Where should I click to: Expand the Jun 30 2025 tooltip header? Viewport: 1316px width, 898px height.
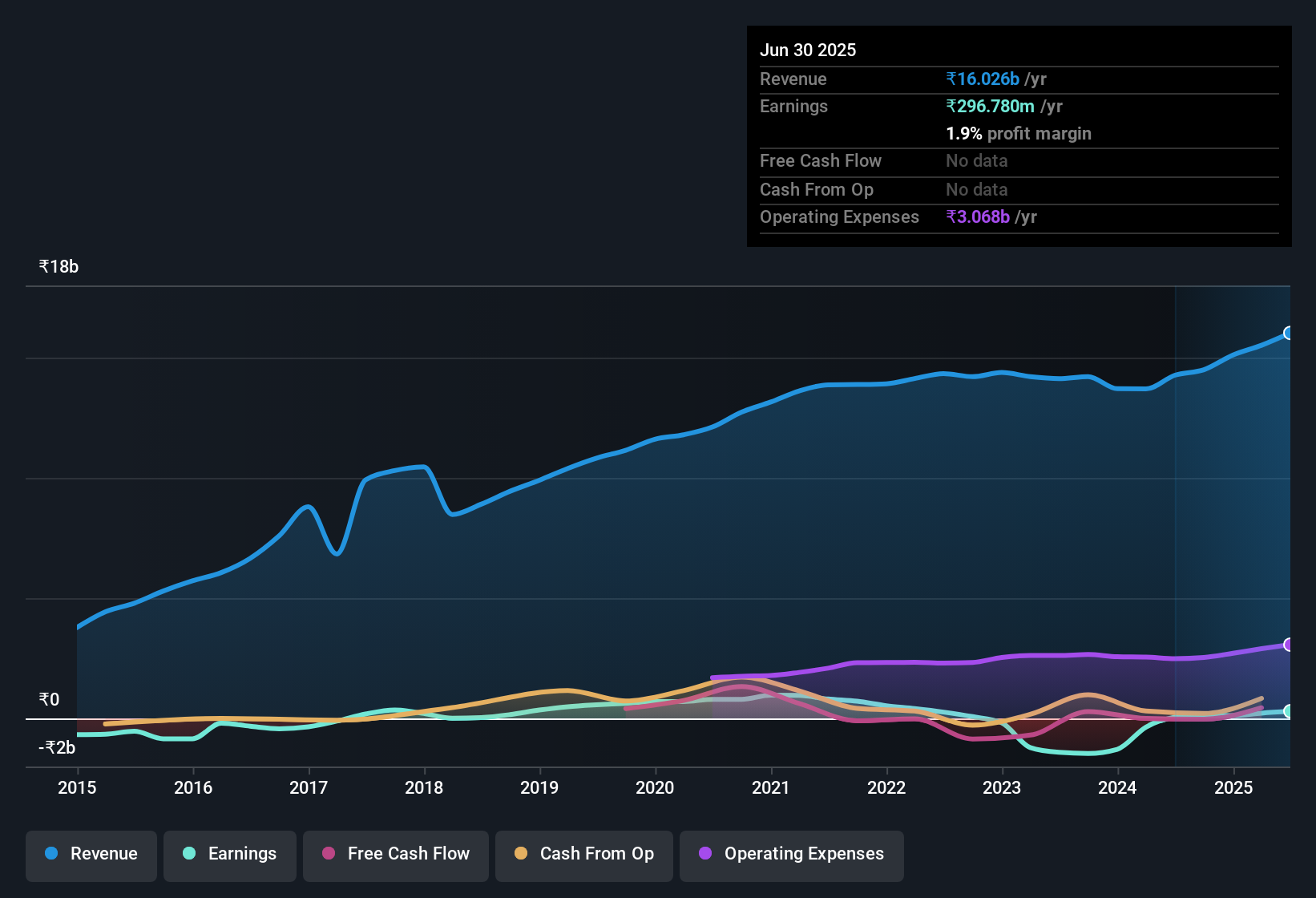point(808,50)
